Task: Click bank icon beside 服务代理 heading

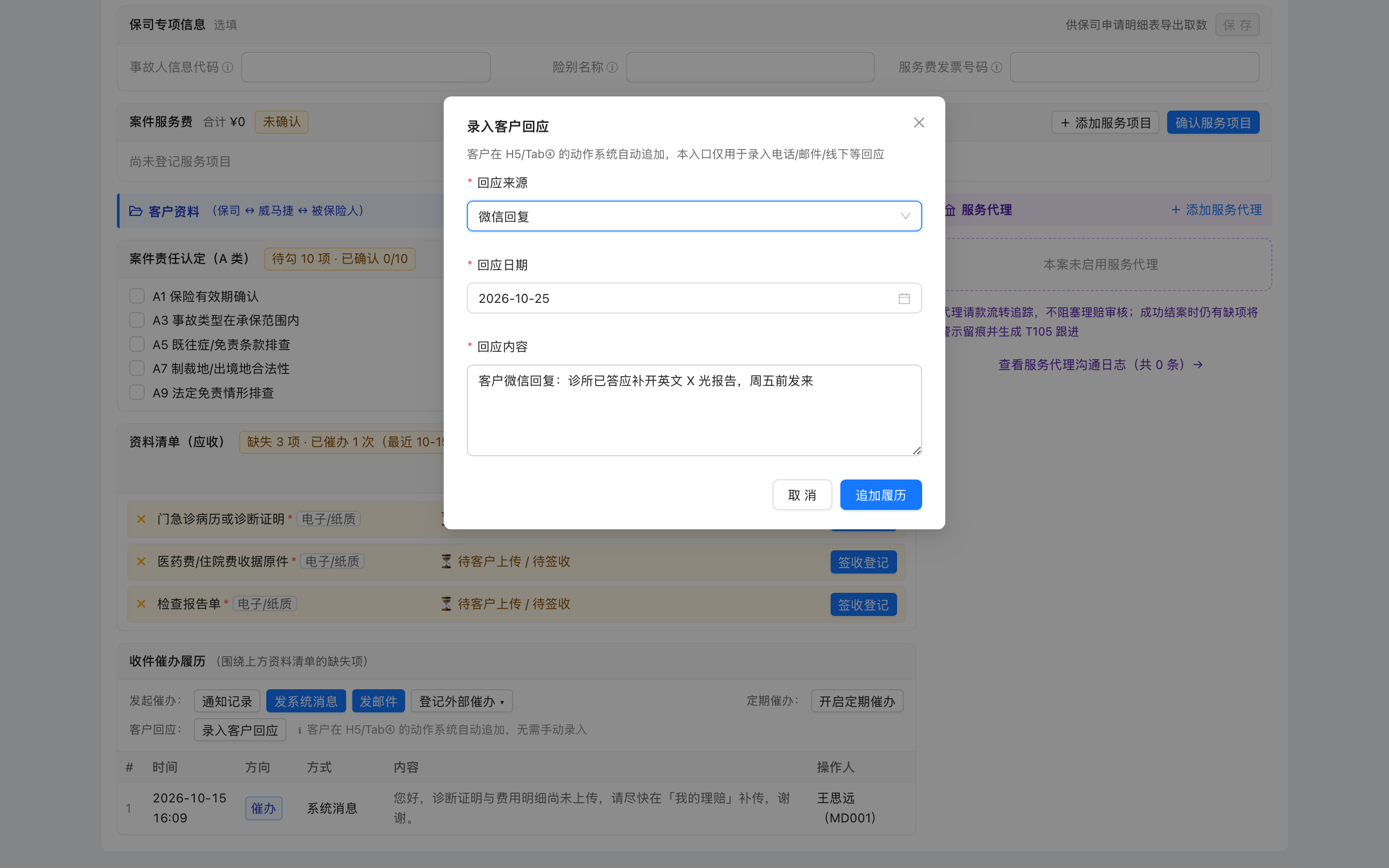Action: pos(950,210)
